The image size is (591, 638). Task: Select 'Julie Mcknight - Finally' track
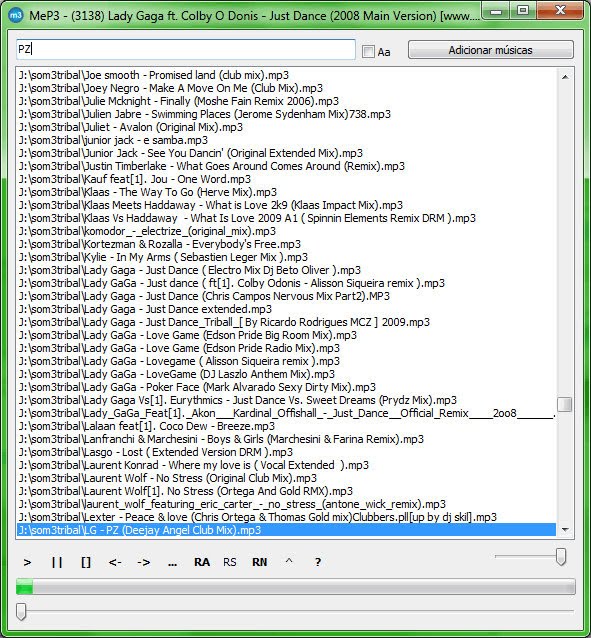click(x=287, y=101)
